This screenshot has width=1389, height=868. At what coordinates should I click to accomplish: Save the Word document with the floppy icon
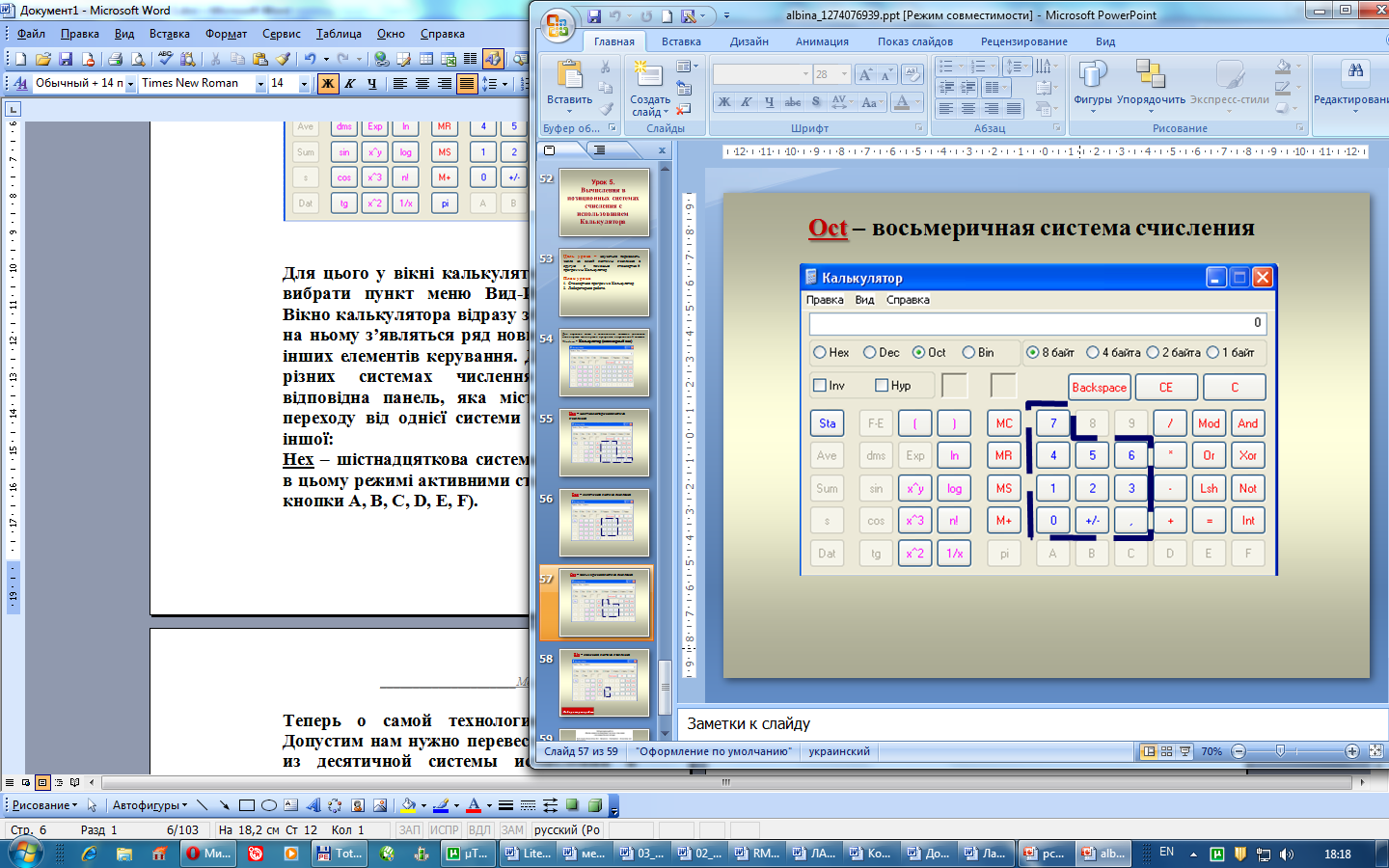pos(66,59)
